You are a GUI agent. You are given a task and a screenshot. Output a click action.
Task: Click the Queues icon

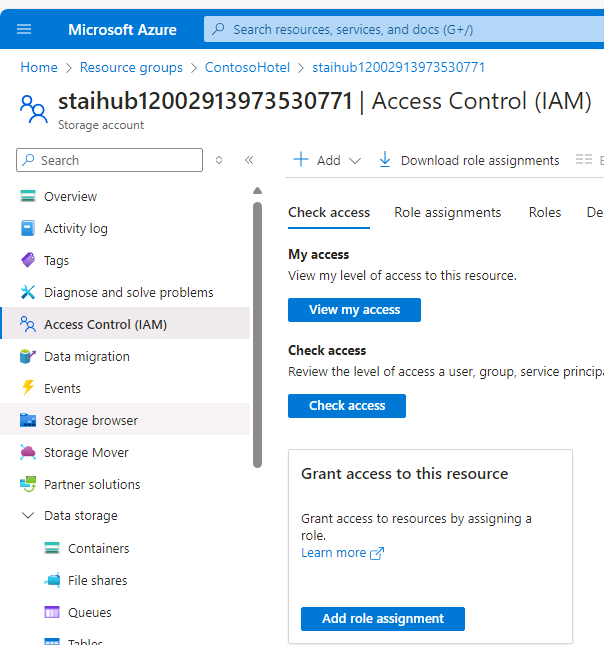tap(52, 612)
